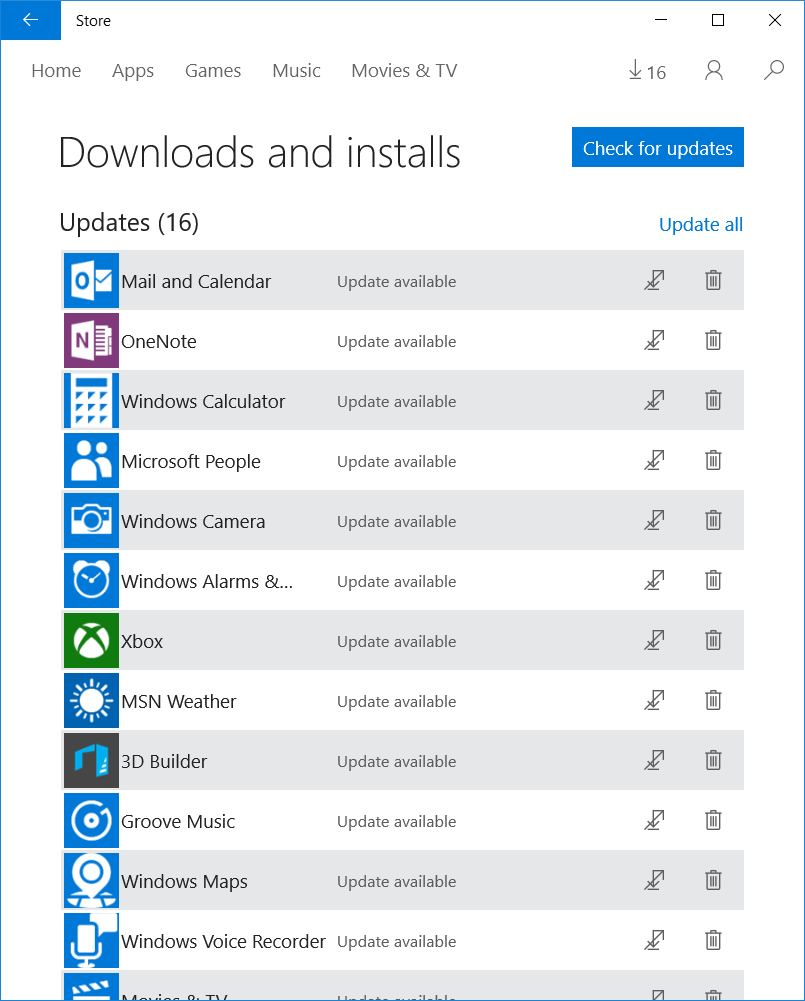This screenshot has width=805, height=1001.
Task: Select the MSN Weather name text
Action: [x=179, y=702]
